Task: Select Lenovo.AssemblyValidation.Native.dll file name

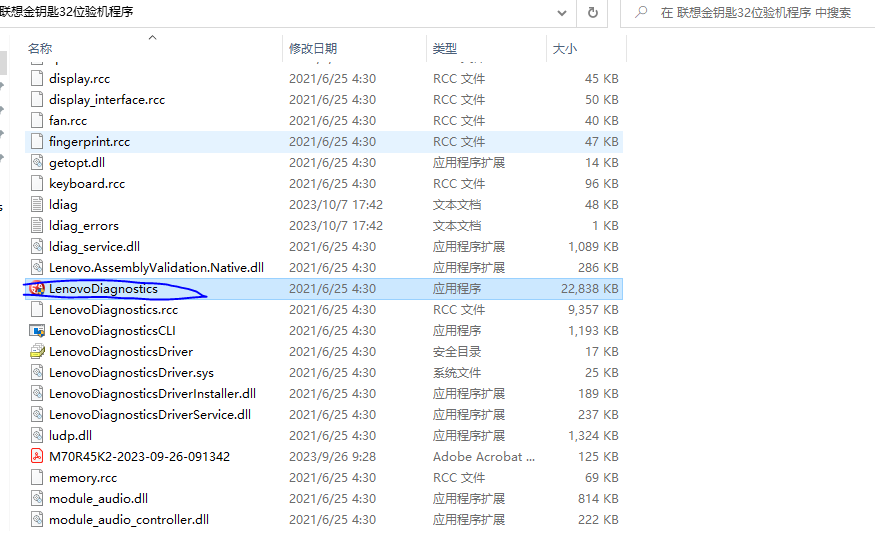Action: [156, 268]
